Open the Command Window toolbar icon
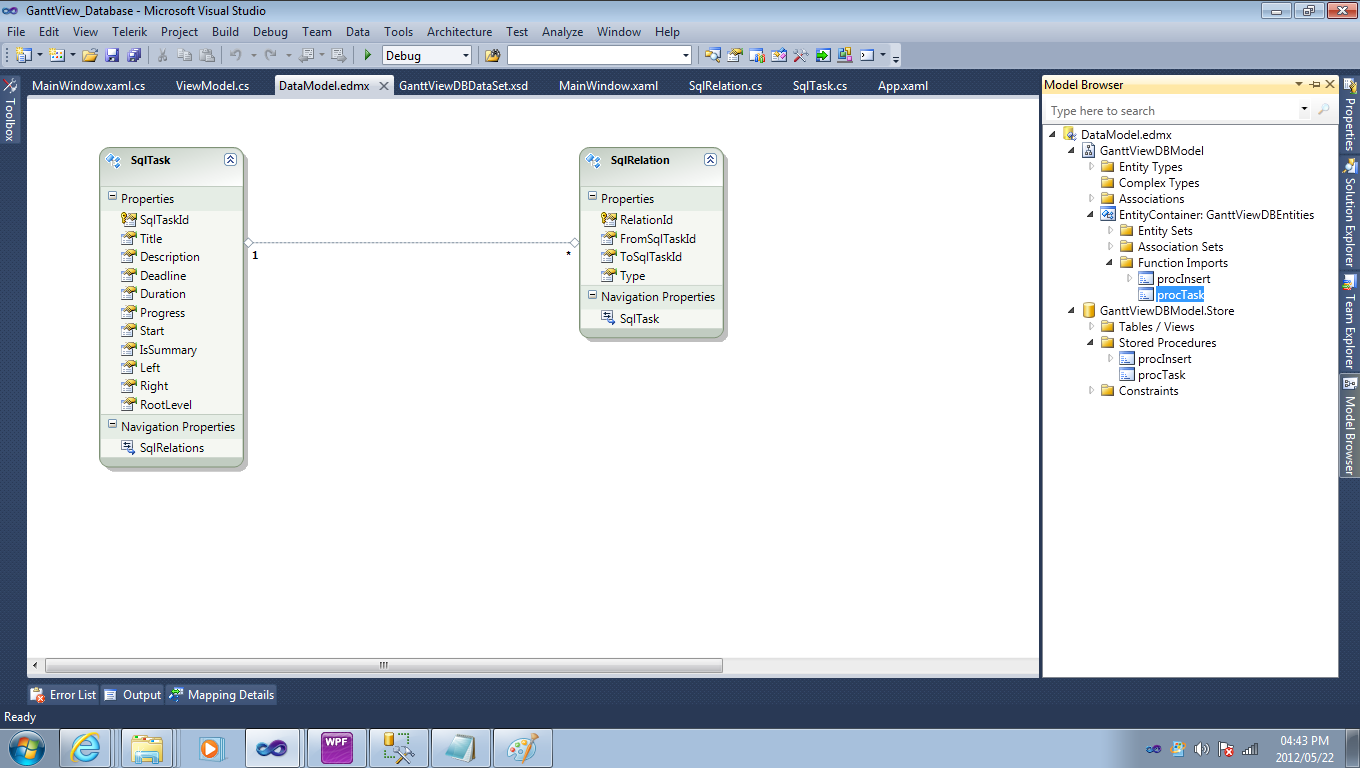 867,56
